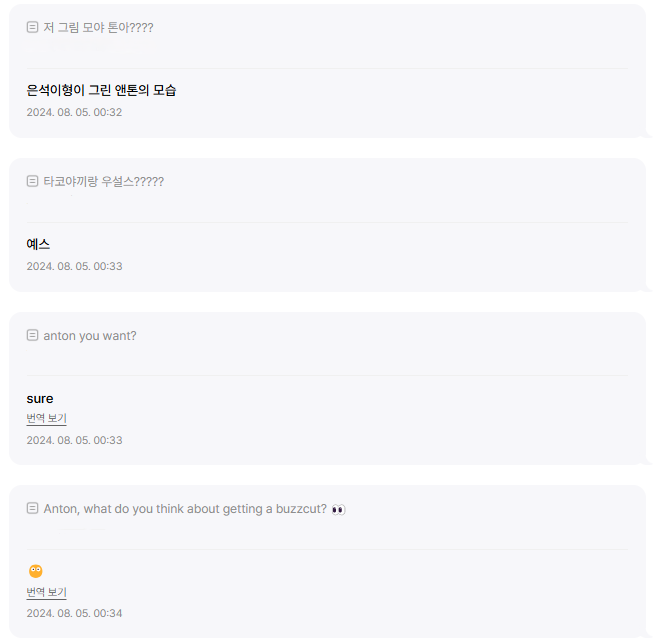657x643 pixels.
Task: Click the timestamp under the 'sure' reply
Action: (x=74, y=440)
